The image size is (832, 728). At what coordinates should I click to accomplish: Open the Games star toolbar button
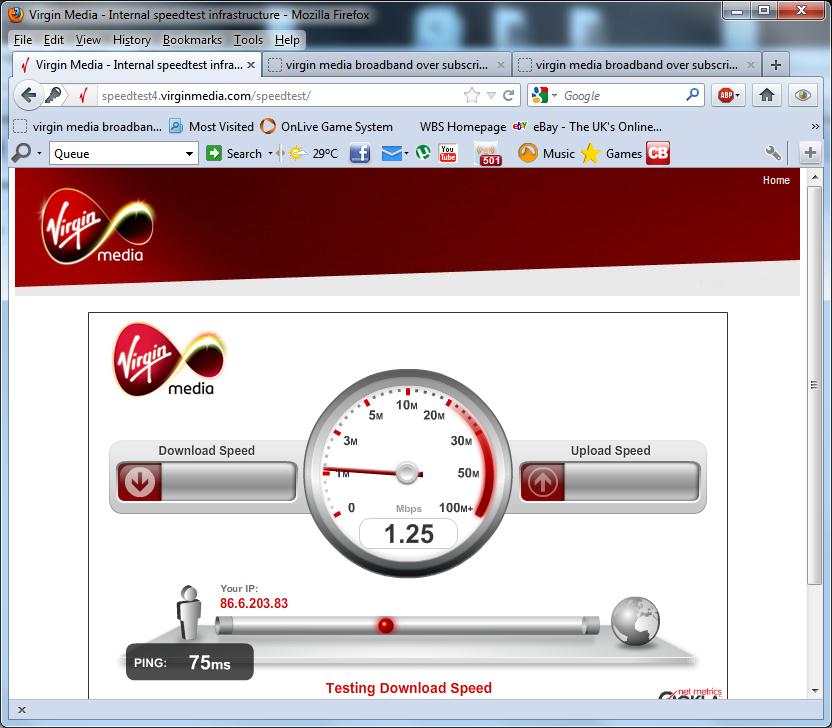point(611,153)
